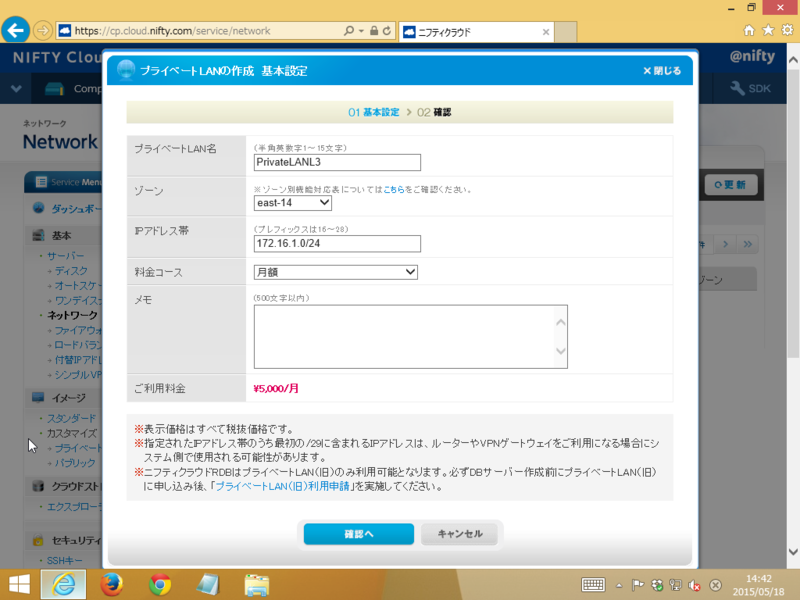Screen dimensions: 800x600
Task: Click the 更新 refresh button behind dialog
Action: (731, 185)
